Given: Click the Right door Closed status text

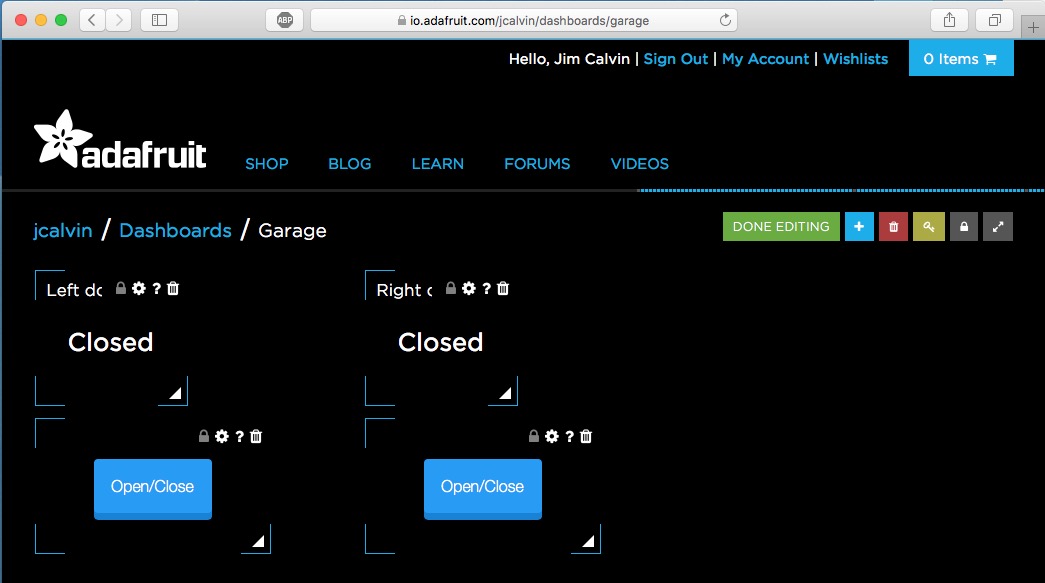Looking at the screenshot, I should pyautogui.click(x=441, y=342).
